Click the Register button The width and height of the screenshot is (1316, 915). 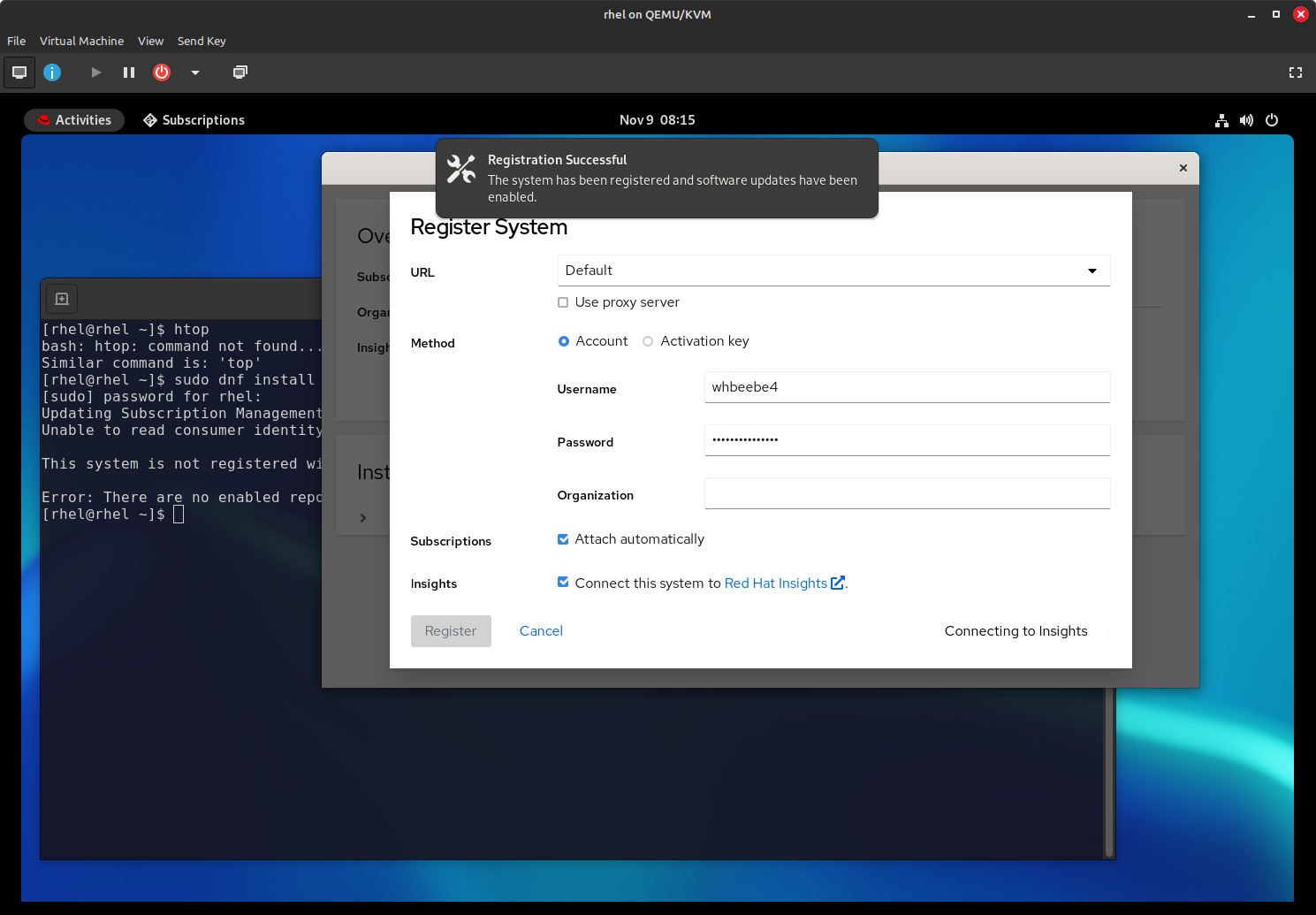(x=451, y=631)
